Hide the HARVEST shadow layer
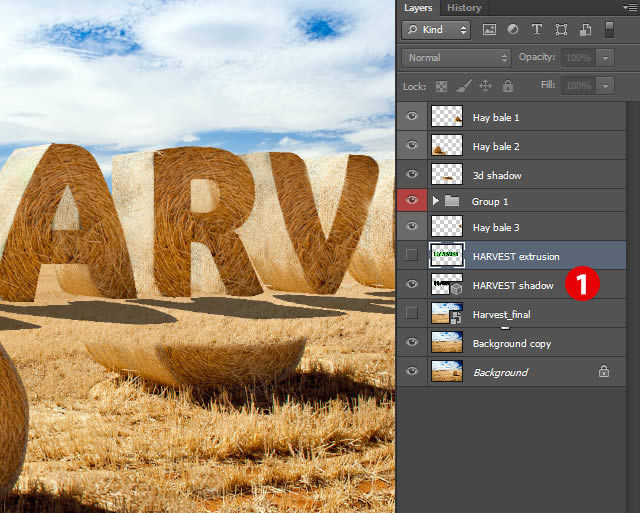 [412, 284]
